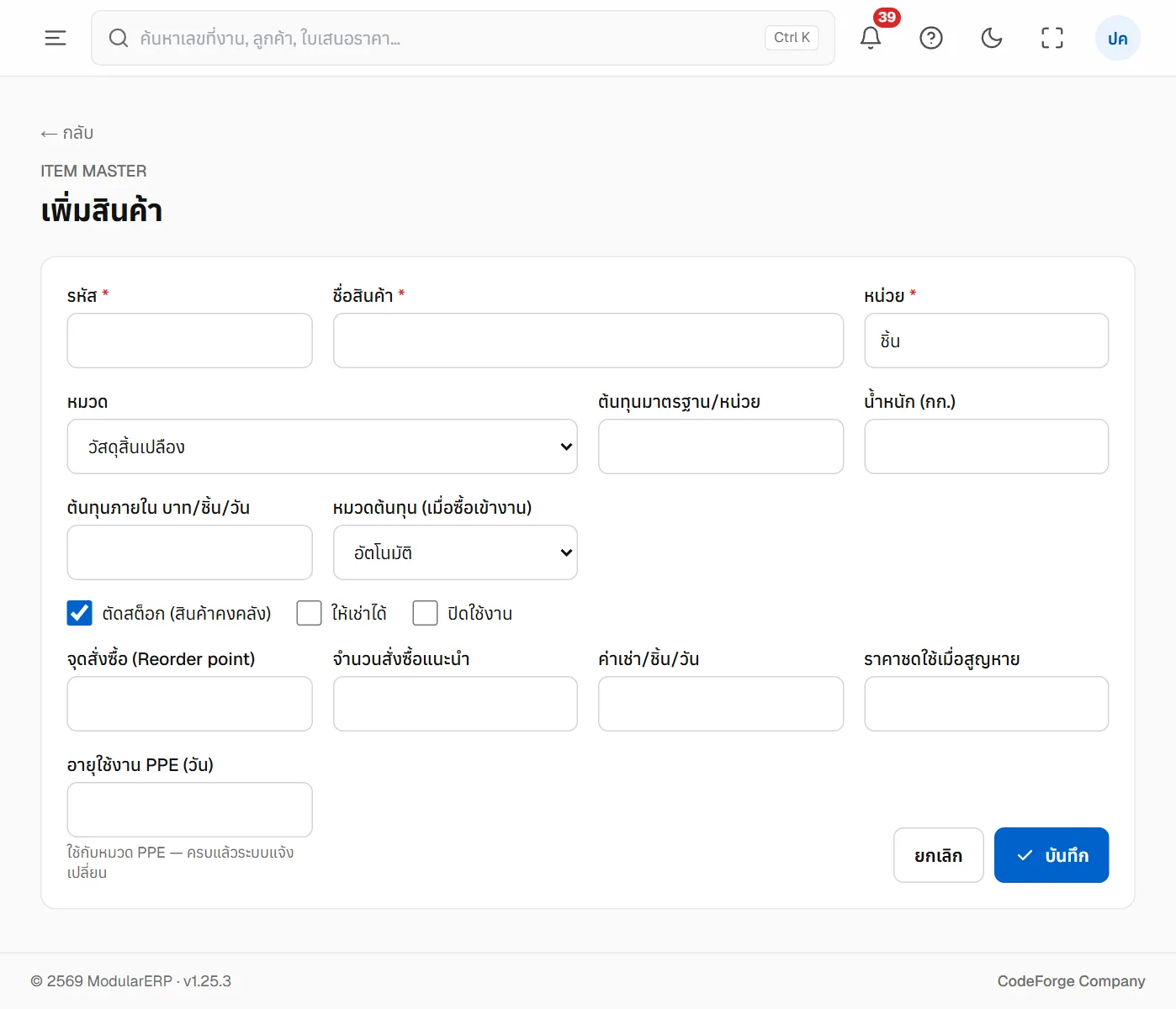This screenshot has height=1009, width=1176.
Task: Cancel the form with ยกเลิก
Action: (939, 855)
